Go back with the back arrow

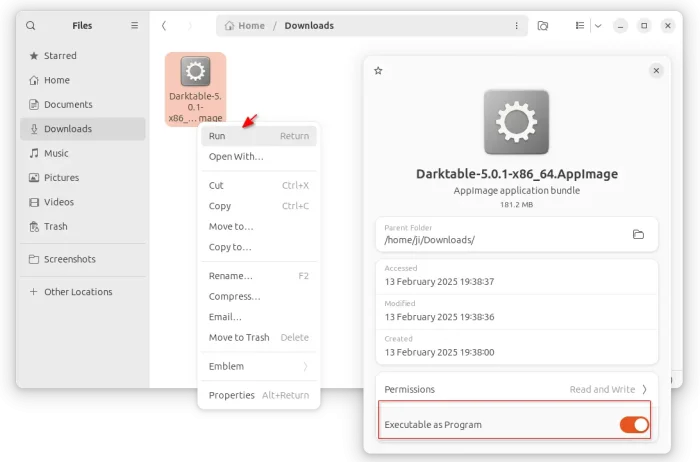[164, 26]
